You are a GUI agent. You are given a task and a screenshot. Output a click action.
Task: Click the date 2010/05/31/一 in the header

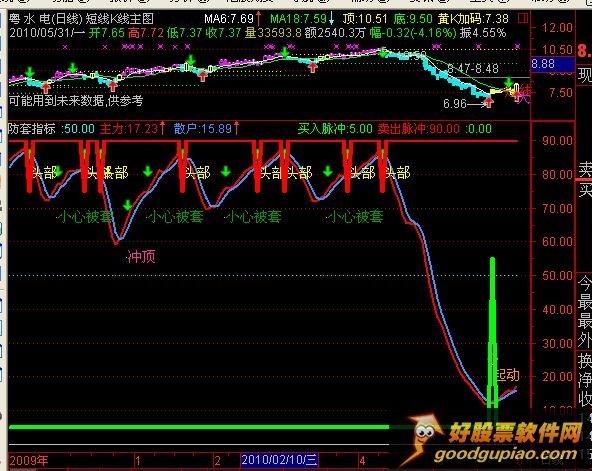click(47, 33)
